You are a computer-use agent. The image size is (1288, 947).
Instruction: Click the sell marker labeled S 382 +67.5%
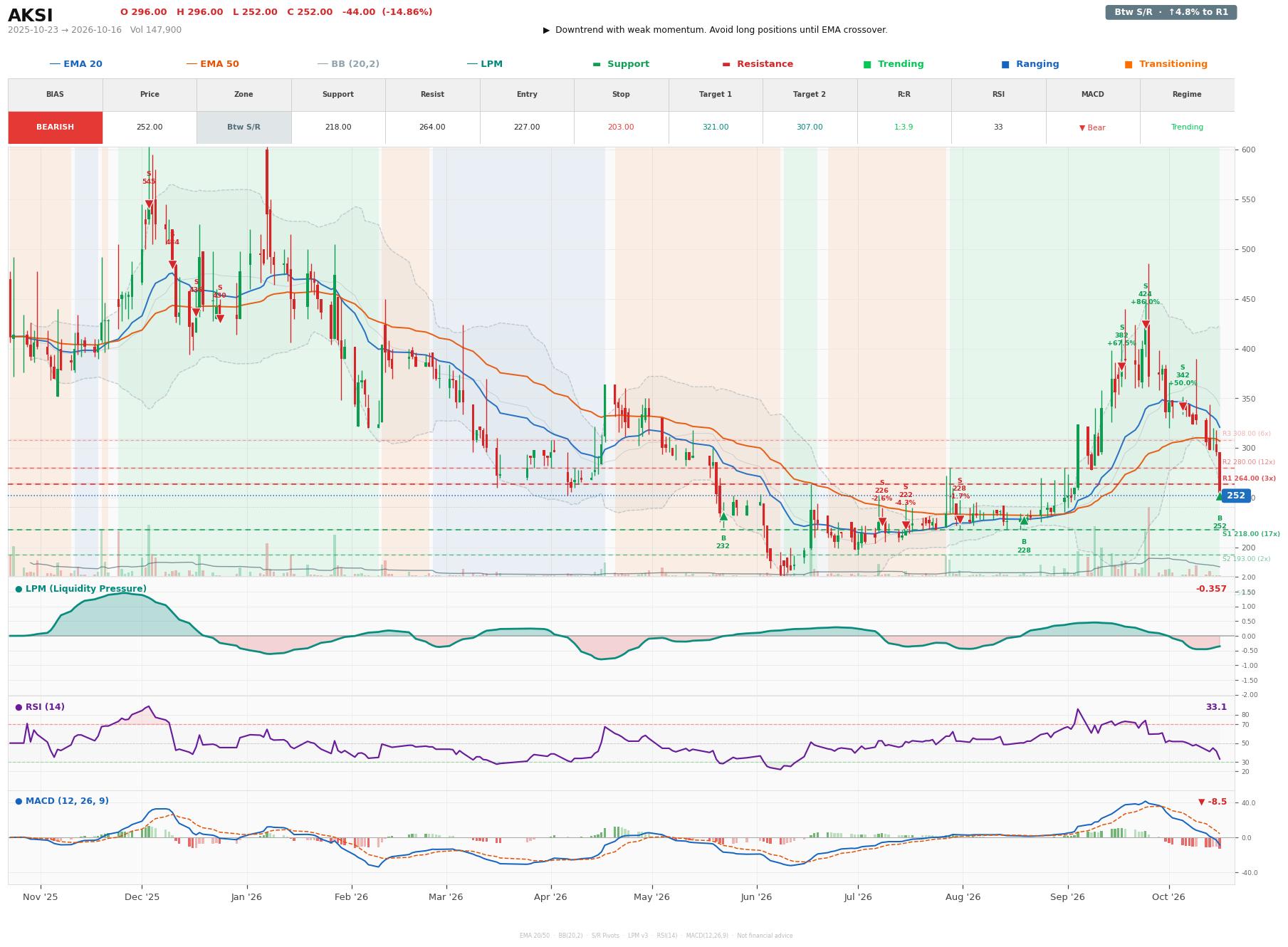[x=1121, y=367]
